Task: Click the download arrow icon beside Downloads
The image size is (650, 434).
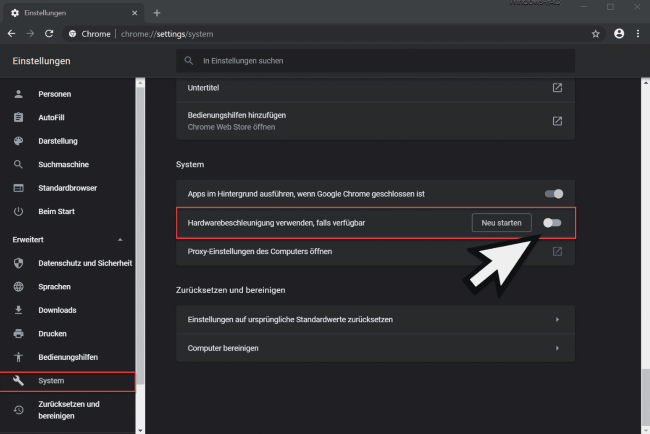Action: click(18, 310)
